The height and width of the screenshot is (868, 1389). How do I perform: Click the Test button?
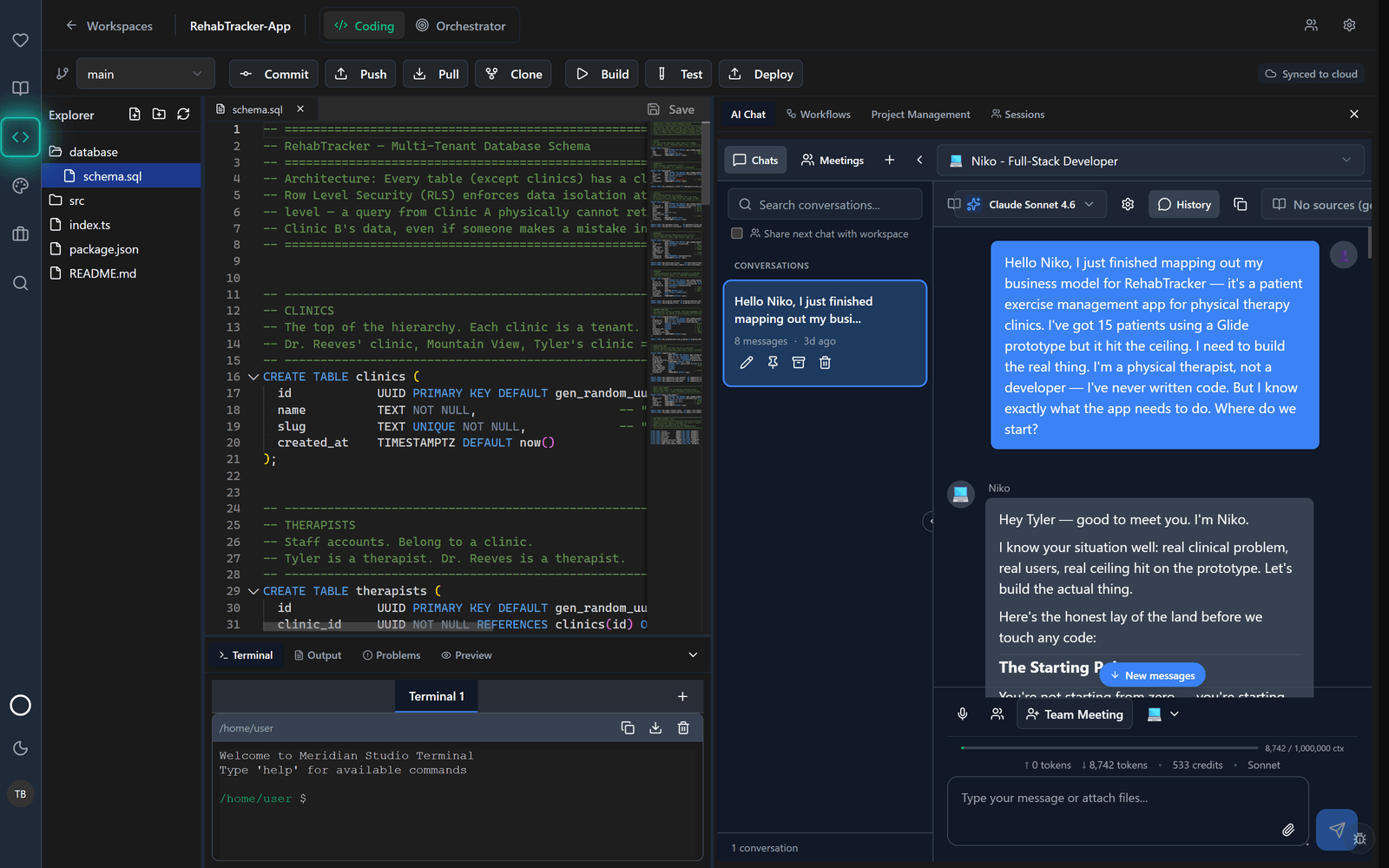(x=679, y=74)
